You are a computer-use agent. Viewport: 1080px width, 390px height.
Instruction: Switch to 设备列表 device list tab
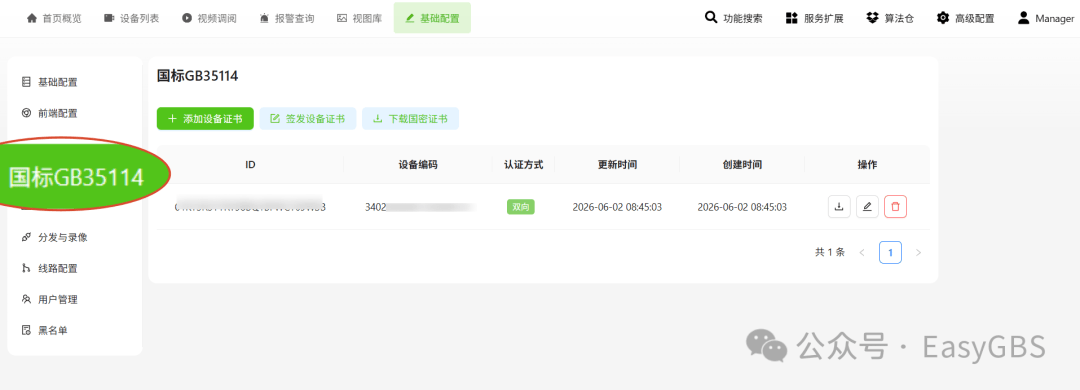click(132, 19)
